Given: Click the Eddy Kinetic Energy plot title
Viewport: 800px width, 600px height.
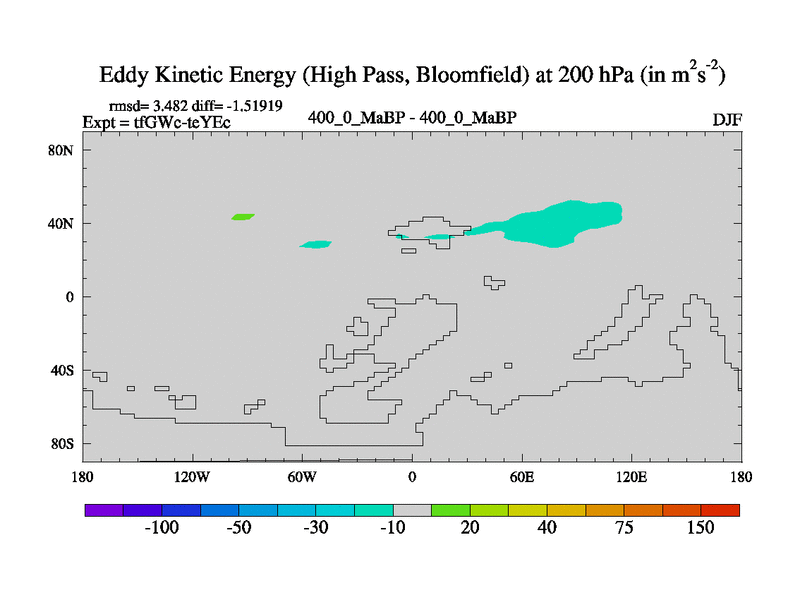Looking at the screenshot, I should pyautogui.click(x=411, y=75).
